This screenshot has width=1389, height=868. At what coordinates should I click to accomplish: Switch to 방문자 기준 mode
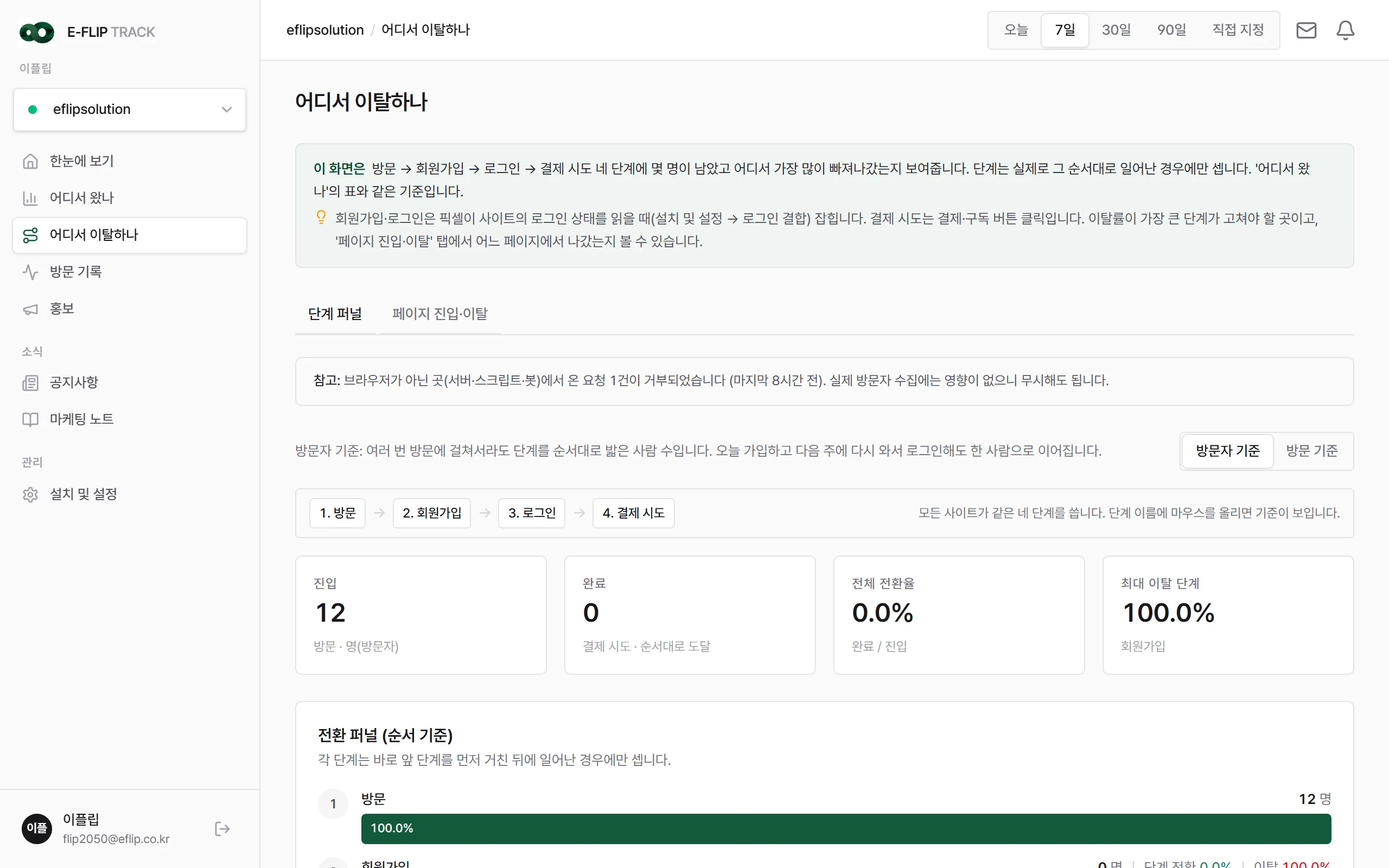point(1228,451)
